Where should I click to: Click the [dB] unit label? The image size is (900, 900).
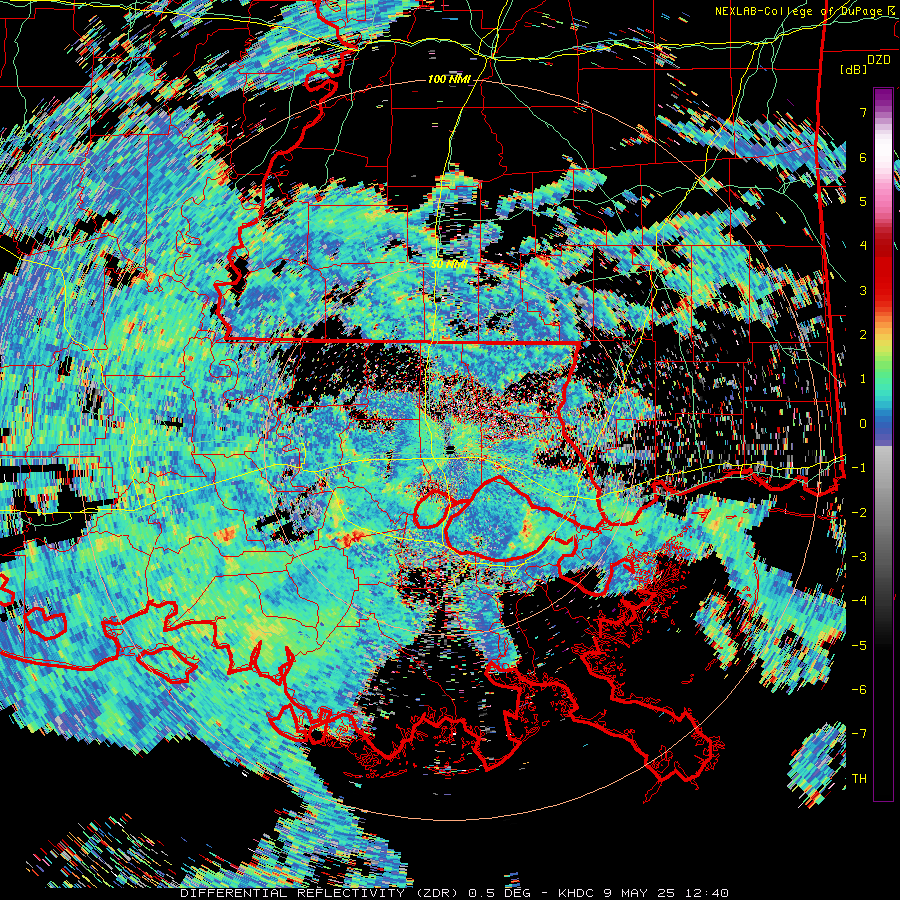click(x=854, y=69)
